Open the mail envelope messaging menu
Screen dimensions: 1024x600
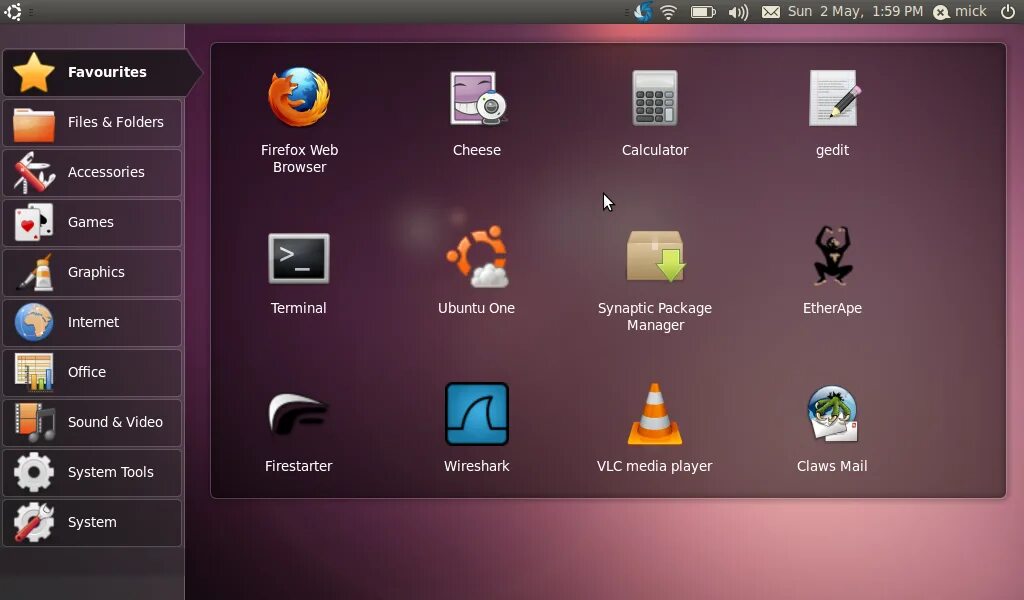tap(771, 12)
